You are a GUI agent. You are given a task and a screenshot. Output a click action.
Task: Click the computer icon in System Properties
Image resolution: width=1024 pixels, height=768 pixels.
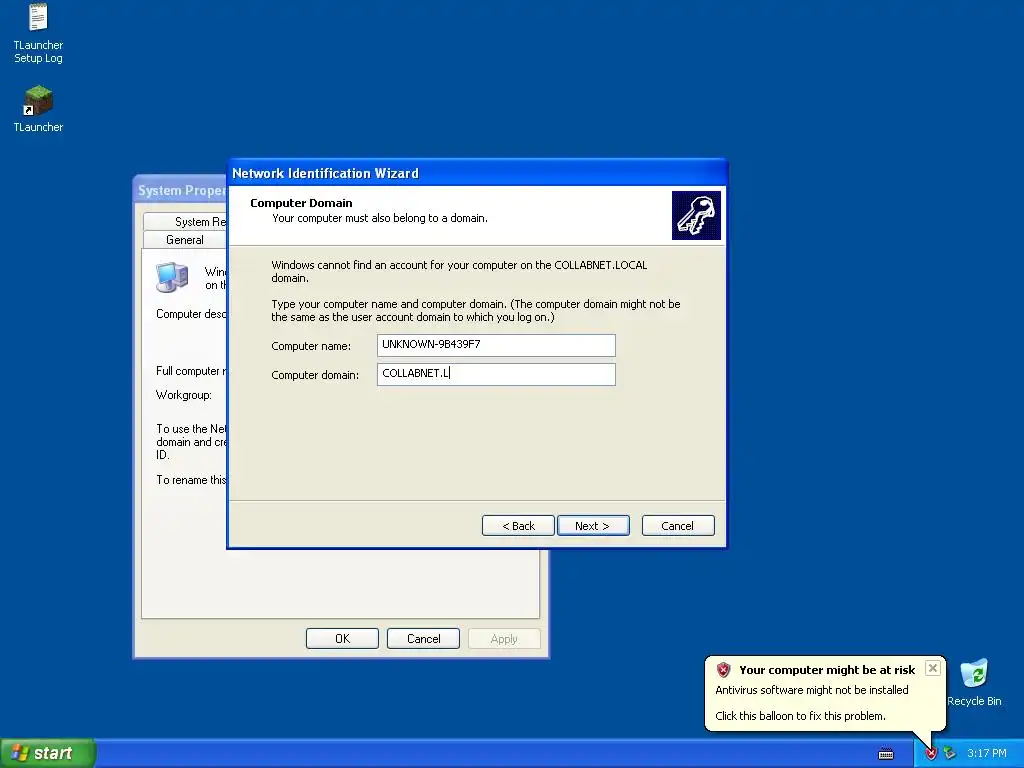click(172, 277)
